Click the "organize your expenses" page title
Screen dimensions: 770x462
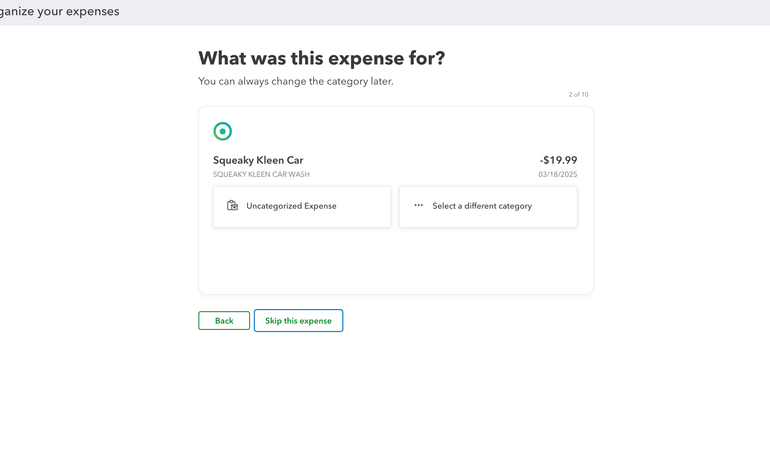[60, 12]
